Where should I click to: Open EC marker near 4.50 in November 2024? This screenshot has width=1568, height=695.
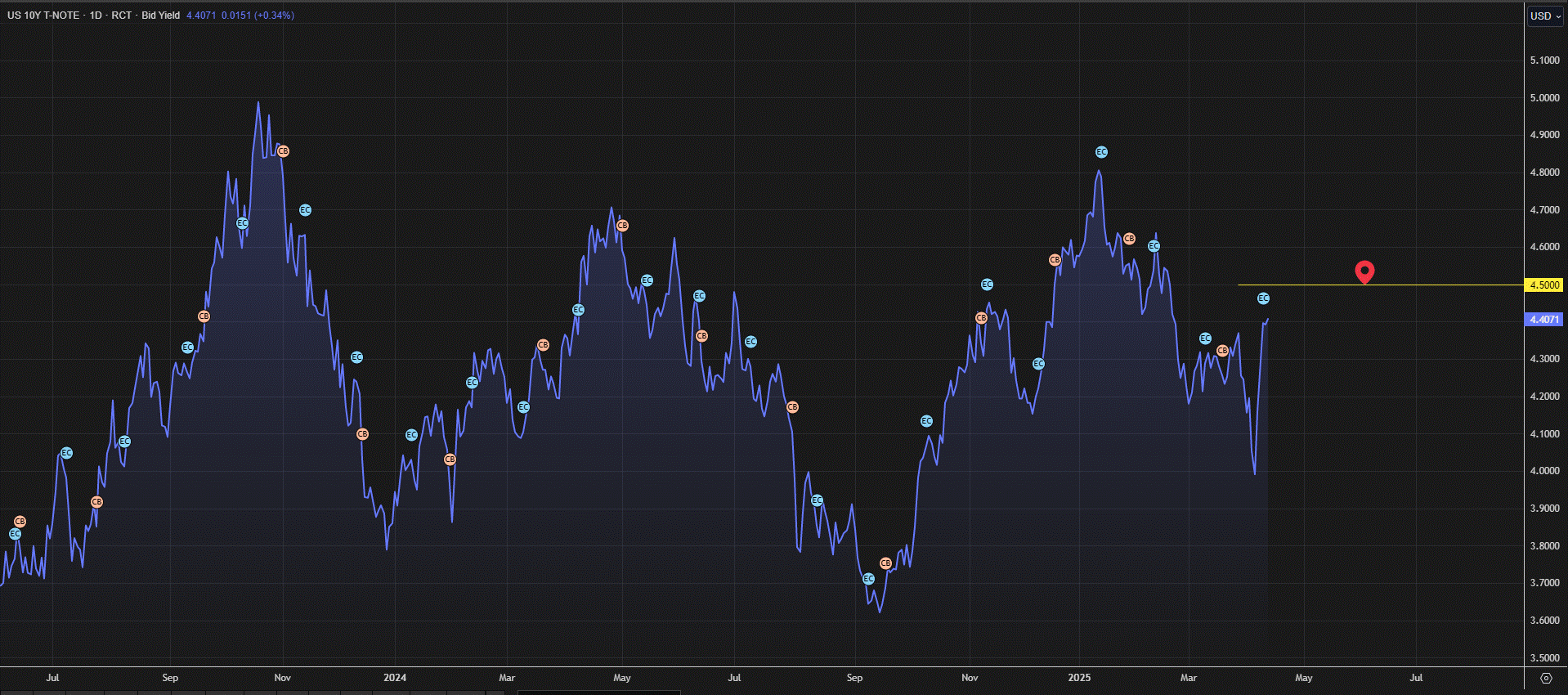987,285
